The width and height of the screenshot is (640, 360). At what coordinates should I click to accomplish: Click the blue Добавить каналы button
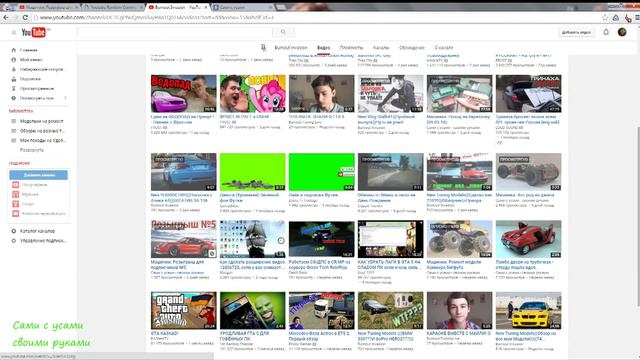(x=38, y=175)
